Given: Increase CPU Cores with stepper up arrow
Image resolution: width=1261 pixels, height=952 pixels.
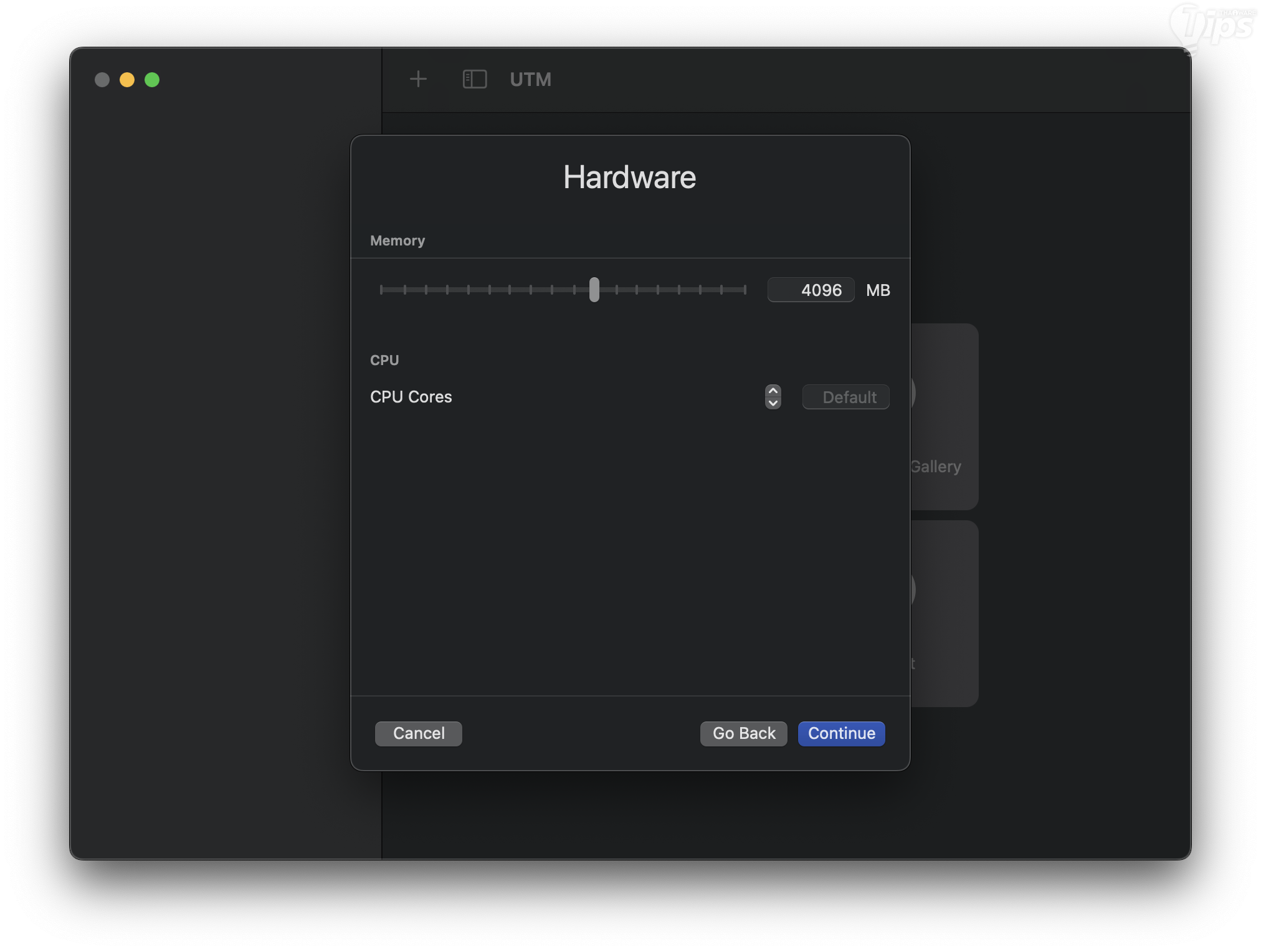Looking at the screenshot, I should click(x=773, y=391).
